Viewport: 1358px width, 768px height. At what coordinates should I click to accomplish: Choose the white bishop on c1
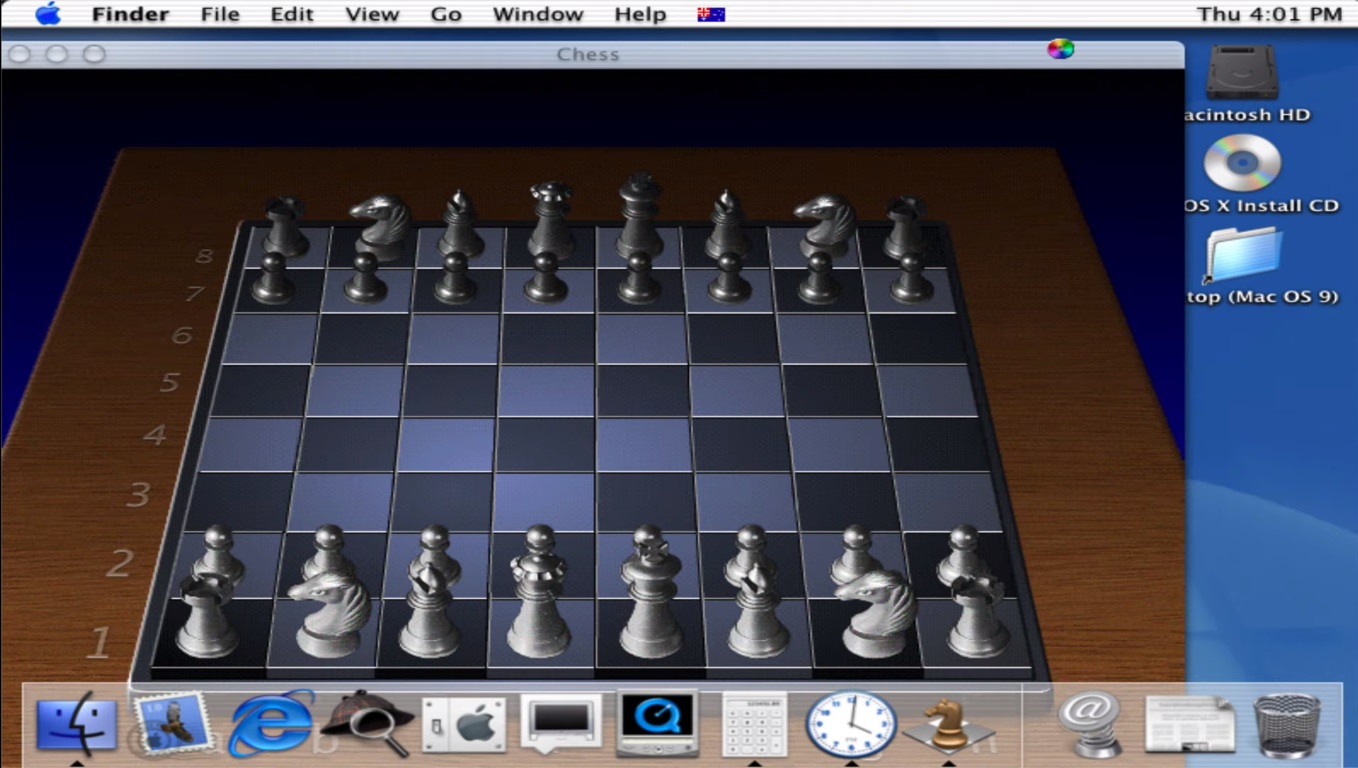pos(430,610)
